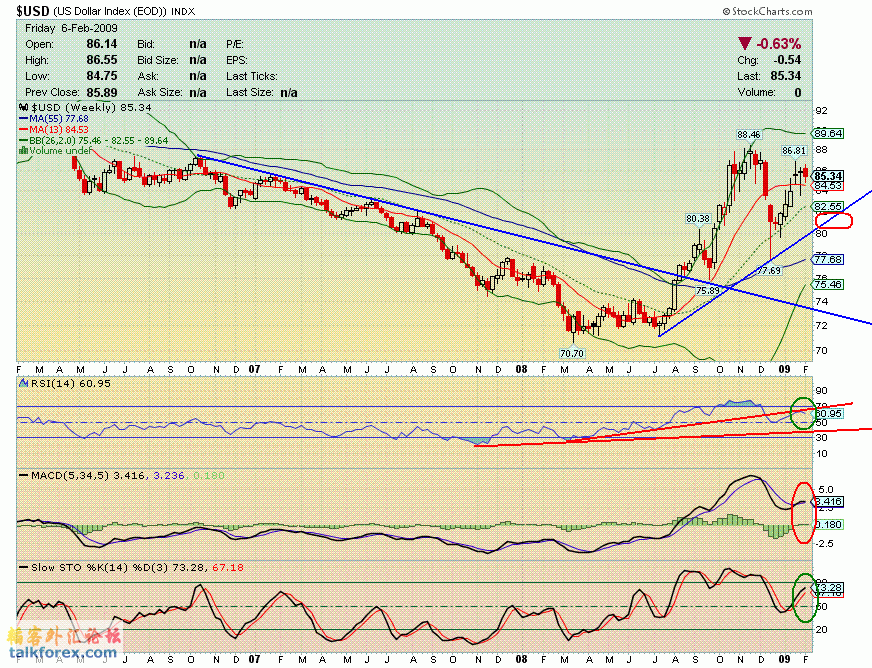Click the 80.38 price label
Image resolution: width=872 pixels, height=668 pixels.
coord(697,219)
